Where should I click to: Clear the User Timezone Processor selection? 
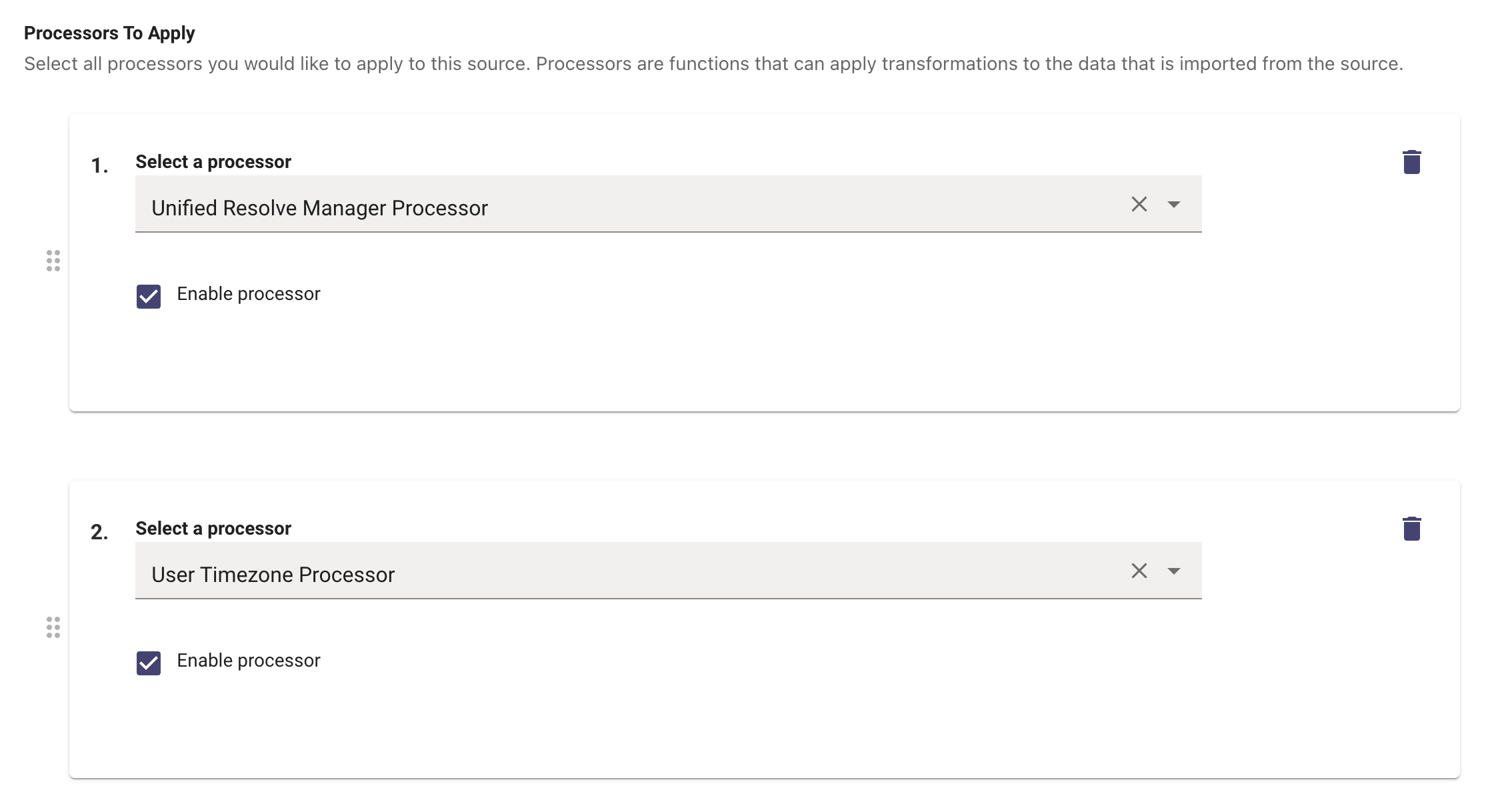click(x=1139, y=571)
